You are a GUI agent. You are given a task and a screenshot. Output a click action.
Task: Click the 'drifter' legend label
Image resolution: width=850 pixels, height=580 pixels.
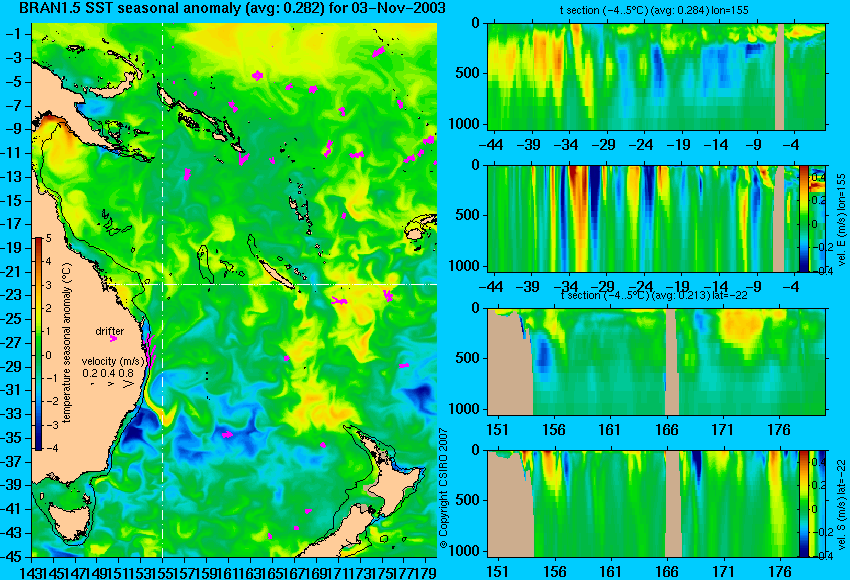coord(110,331)
